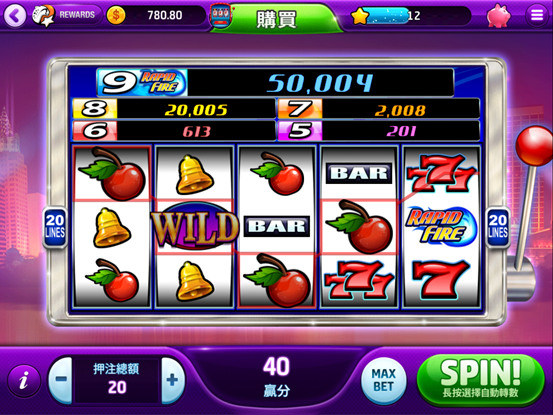
Task: Open the Rewards bulldog icon
Action: point(43,15)
